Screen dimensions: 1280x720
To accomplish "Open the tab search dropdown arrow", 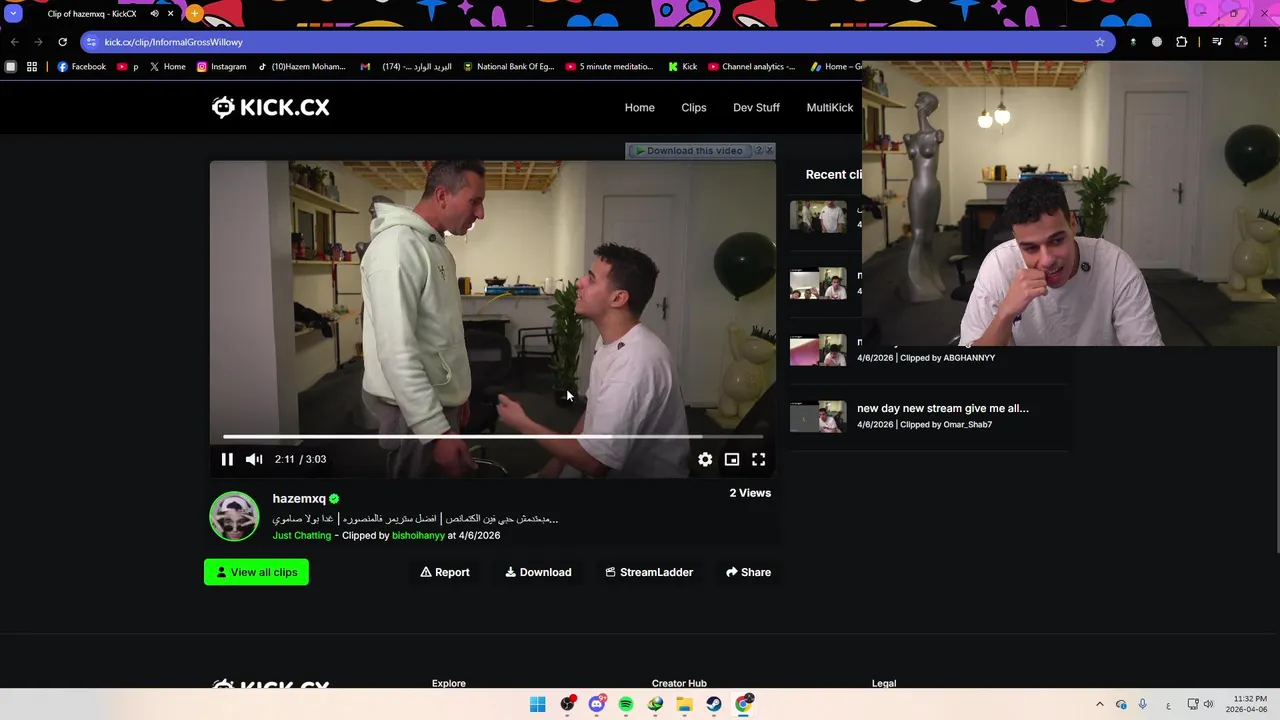I will tap(13, 14).
